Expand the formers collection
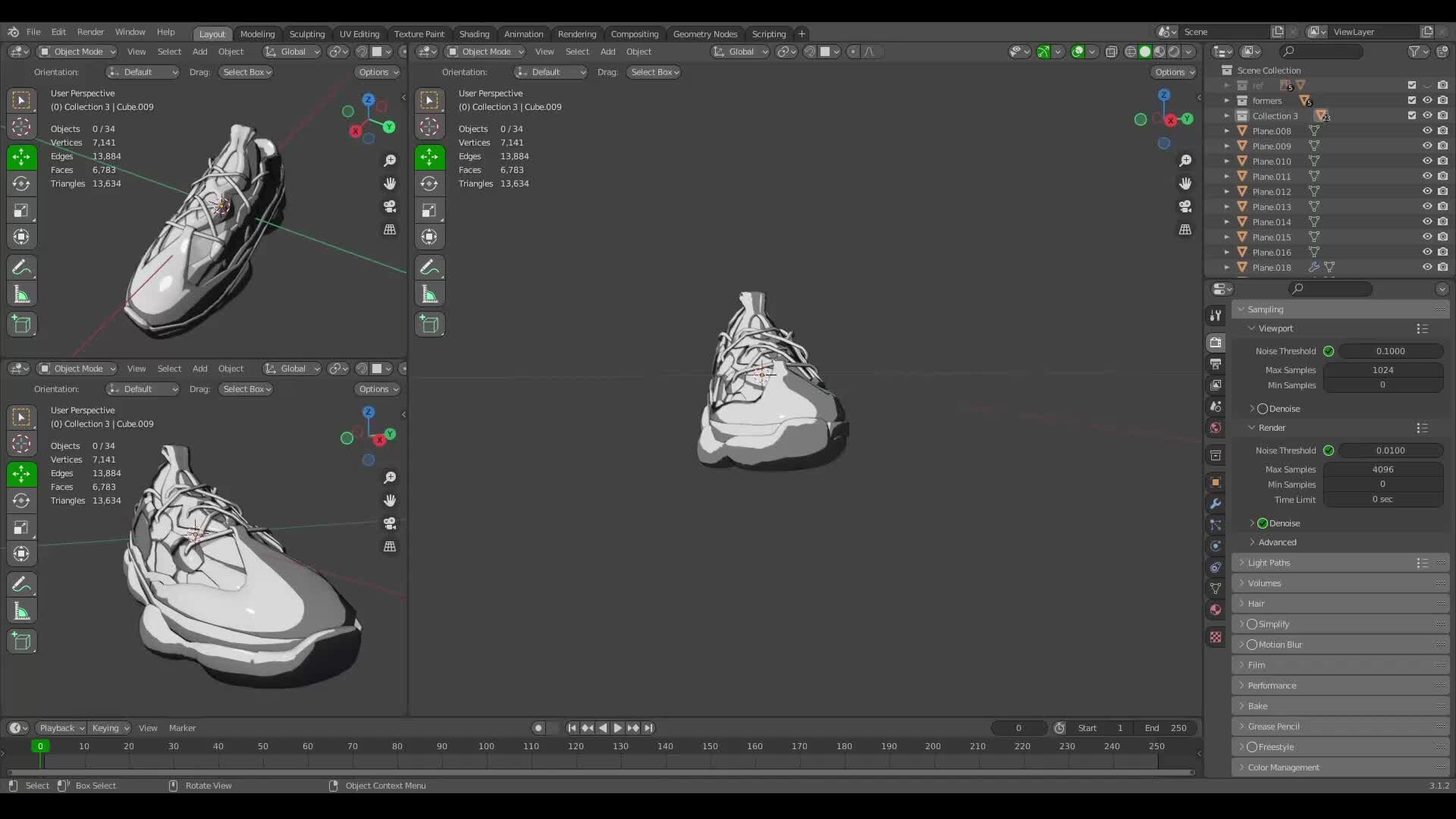Screen dimensions: 1456x819 point(1227,100)
